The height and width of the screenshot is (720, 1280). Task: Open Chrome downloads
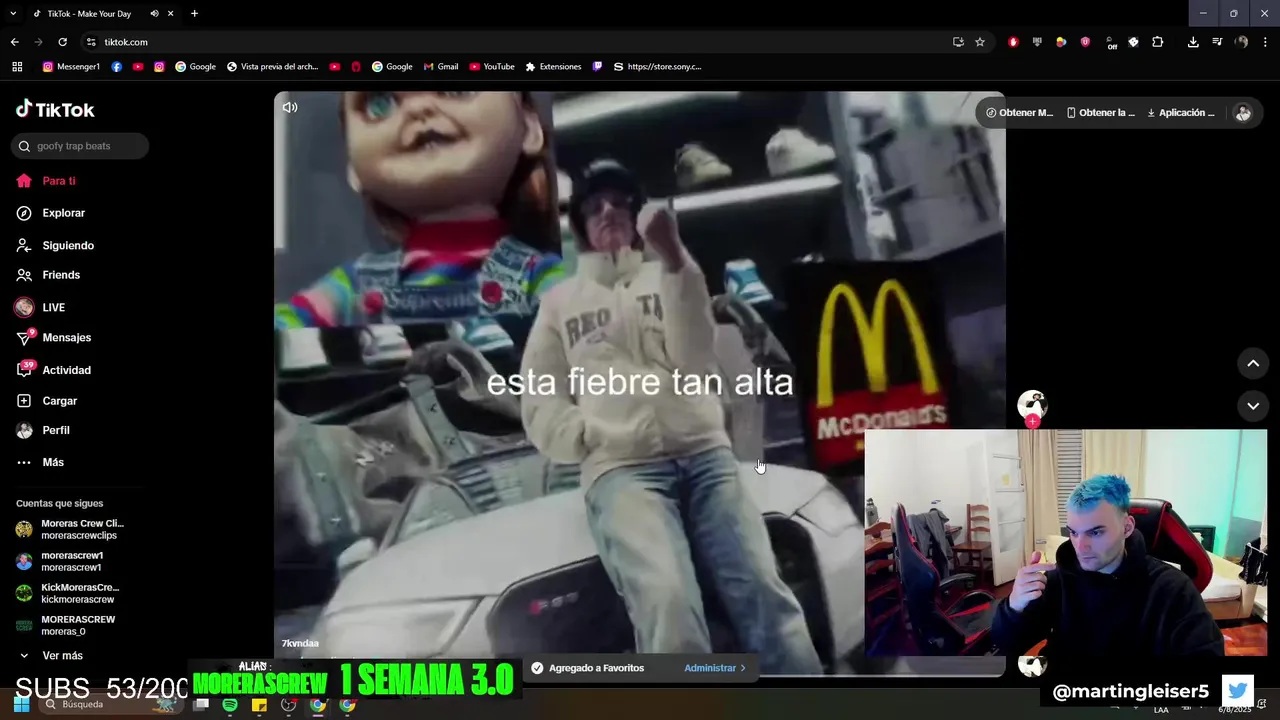click(x=1193, y=42)
